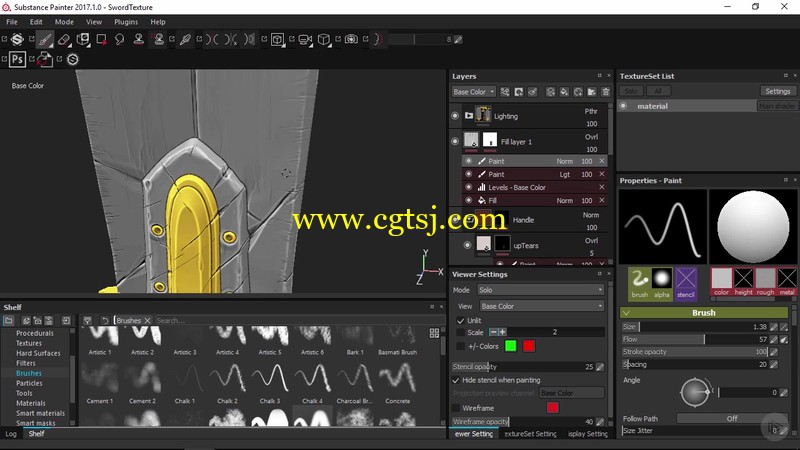Open the Mode menu

pos(64,22)
